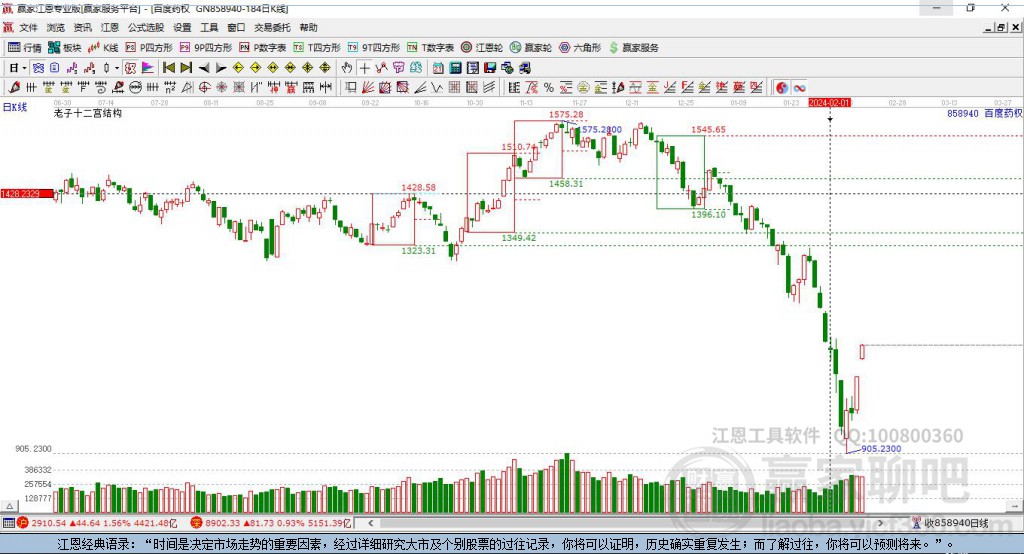
Task: Select the Gann fan lines tool
Action: [368, 88]
